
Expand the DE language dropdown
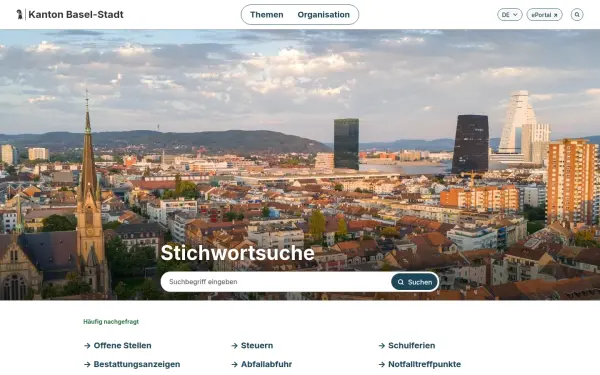(509, 15)
